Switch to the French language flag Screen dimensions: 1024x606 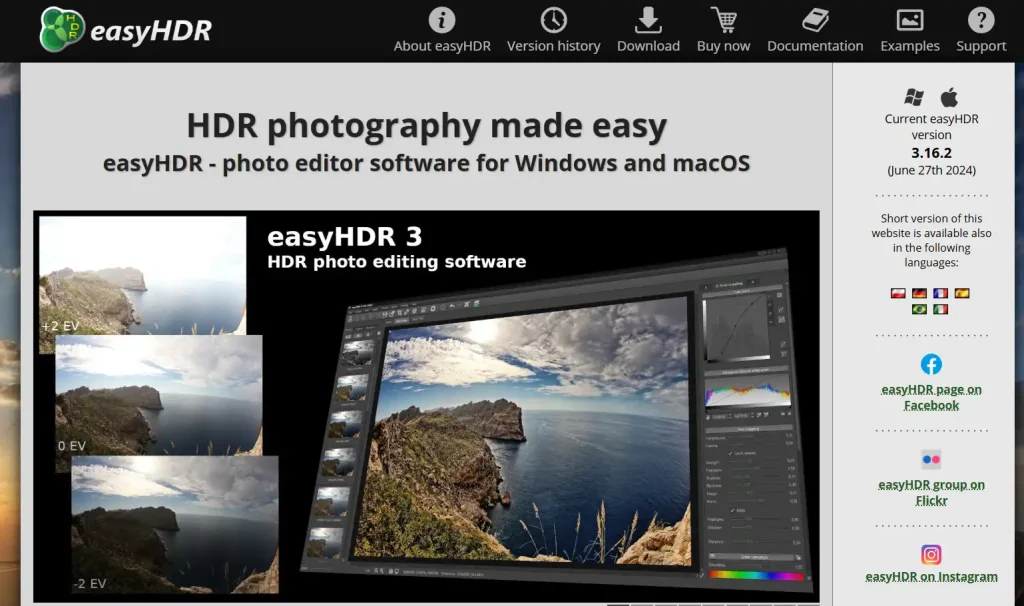pyautogui.click(x=940, y=293)
